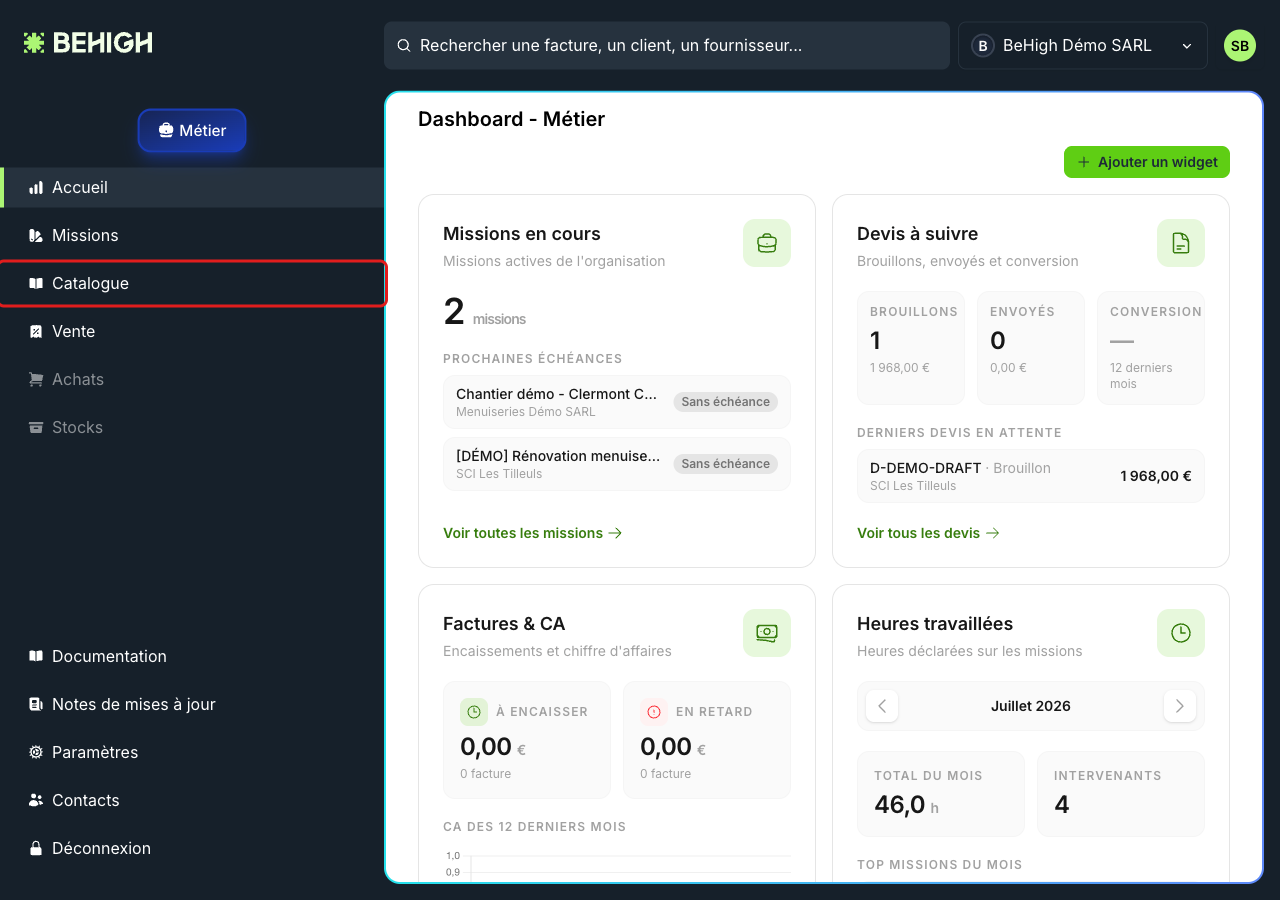Click the À encaisser green clock icon
The height and width of the screenshot is (900, 1280).
[x=474, y=712]
